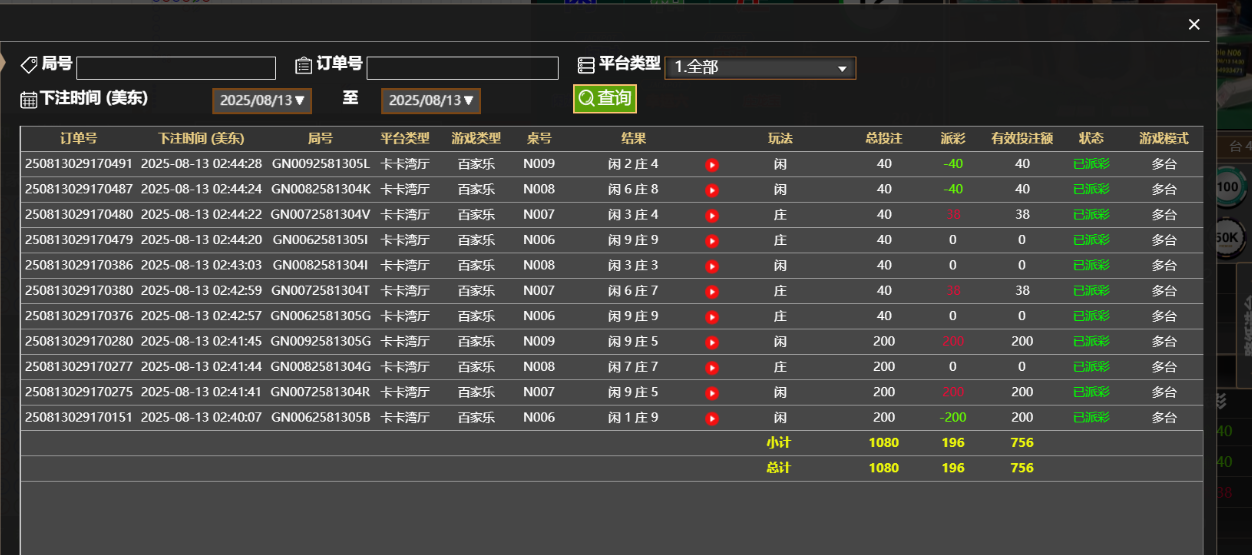The height and width of the screenshot is (555, 1252).
Task: Click the 游戏类型 column header
Action: (476, 139)
